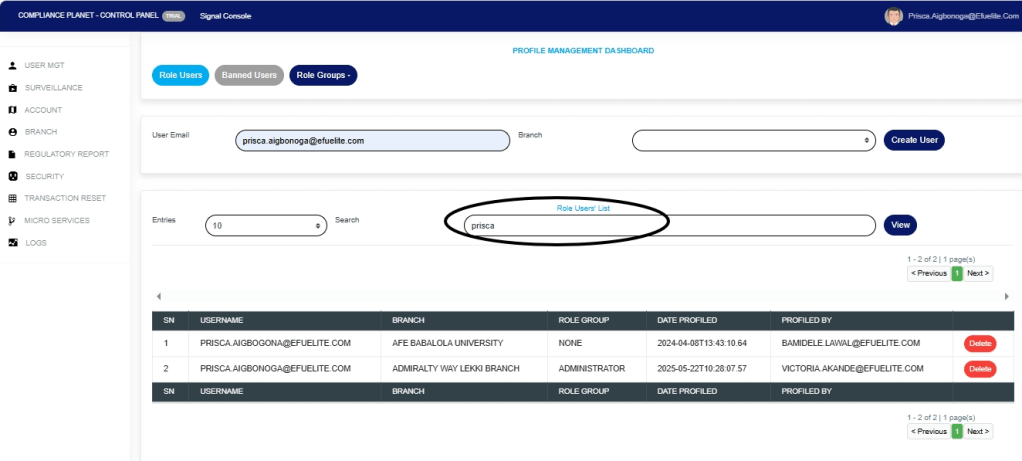The height and width of the screenshot is (461, 1022).
Task: Click the User Mgt person icon
Action: tap(13, 66)
